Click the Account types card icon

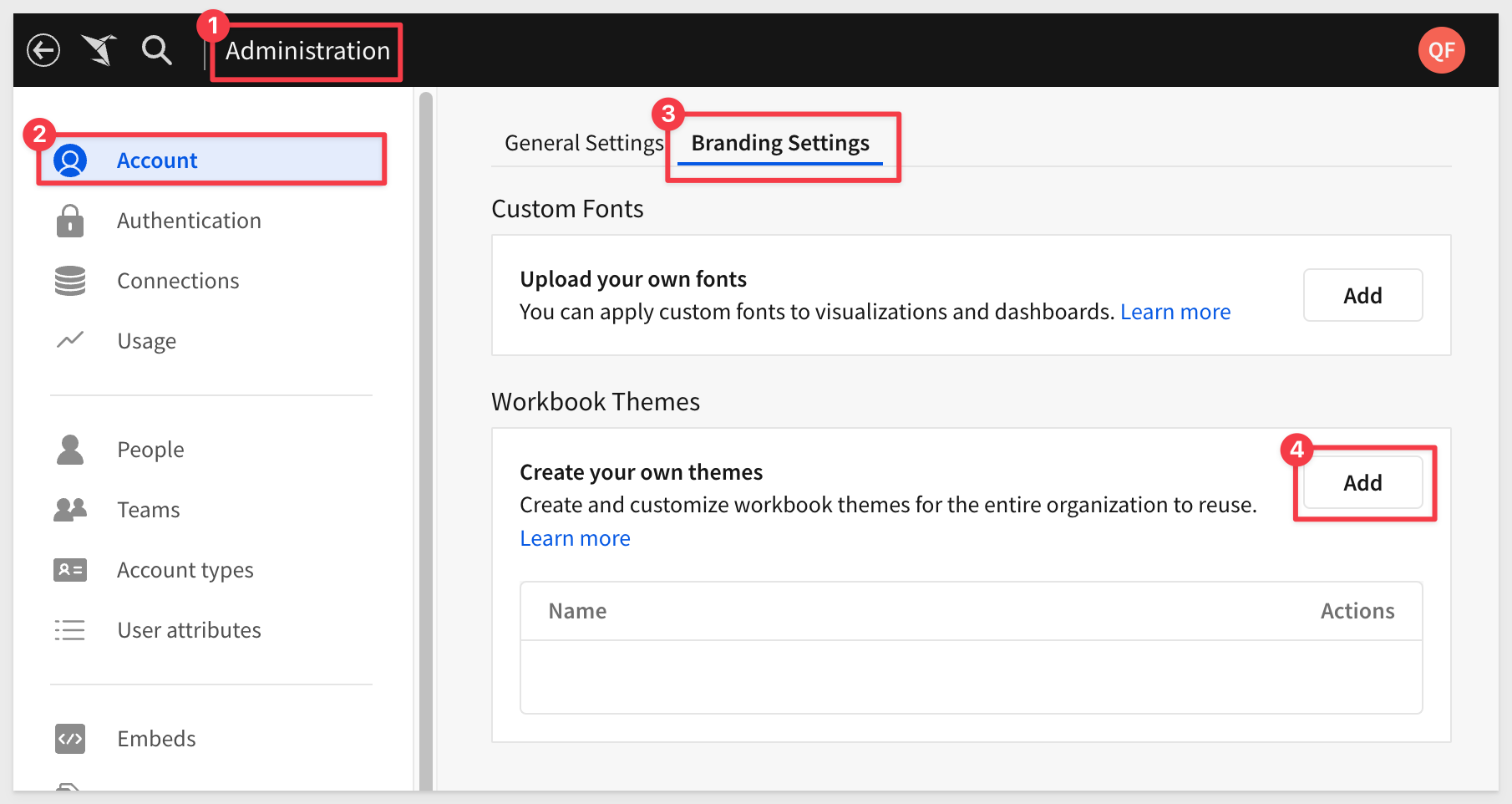tap(70, 570)
